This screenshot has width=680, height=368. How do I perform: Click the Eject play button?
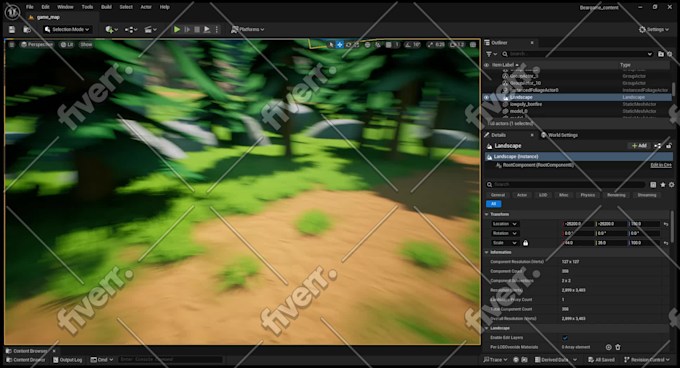click(x=207, y=29)
